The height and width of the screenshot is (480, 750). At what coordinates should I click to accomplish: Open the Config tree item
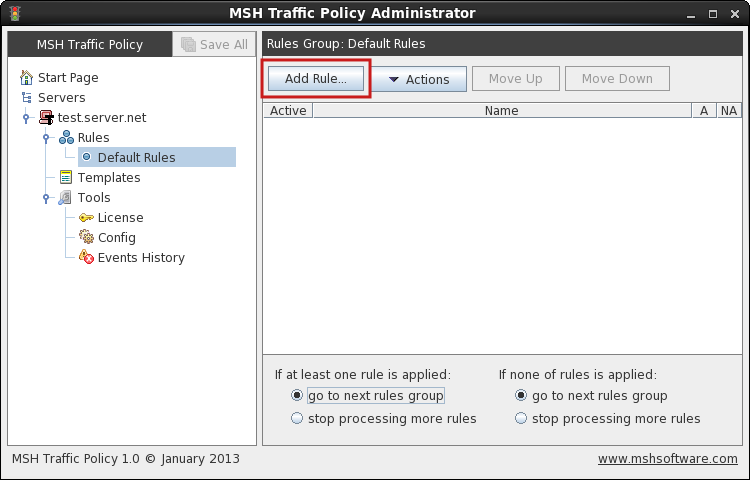tap(117, 238)
